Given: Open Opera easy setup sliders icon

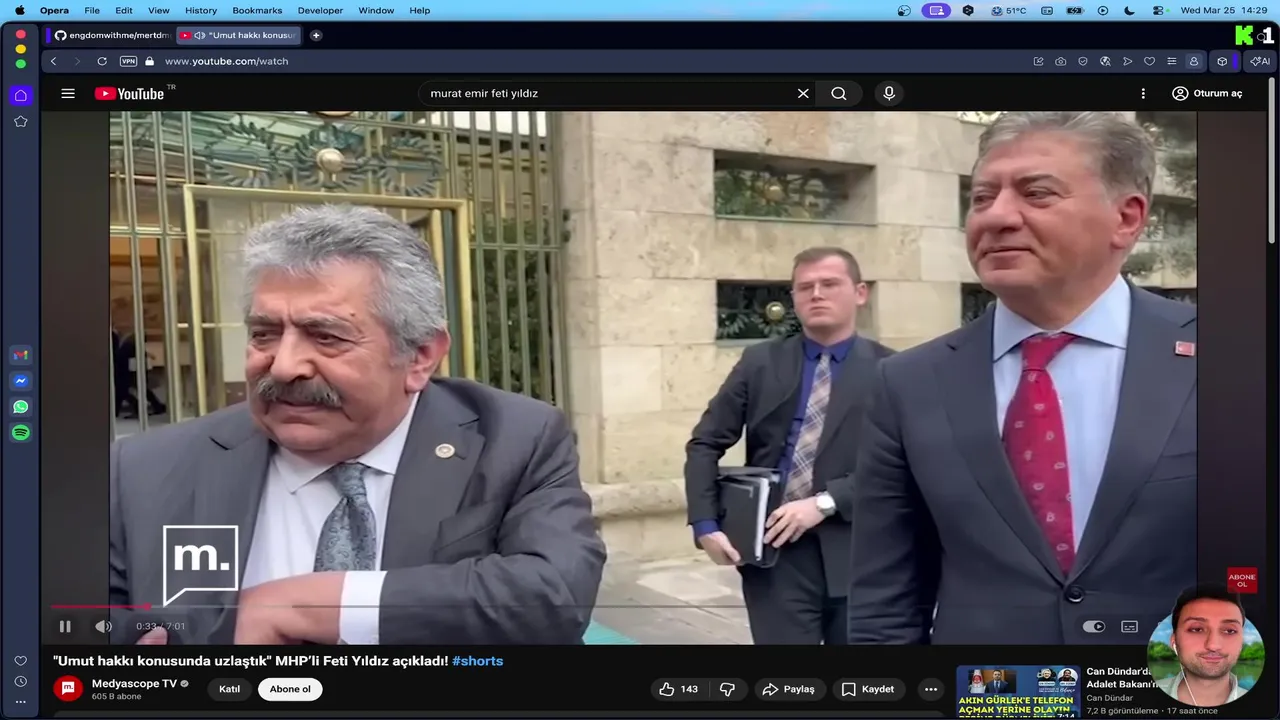Looking at the screenshot, I should point(1171,61).
